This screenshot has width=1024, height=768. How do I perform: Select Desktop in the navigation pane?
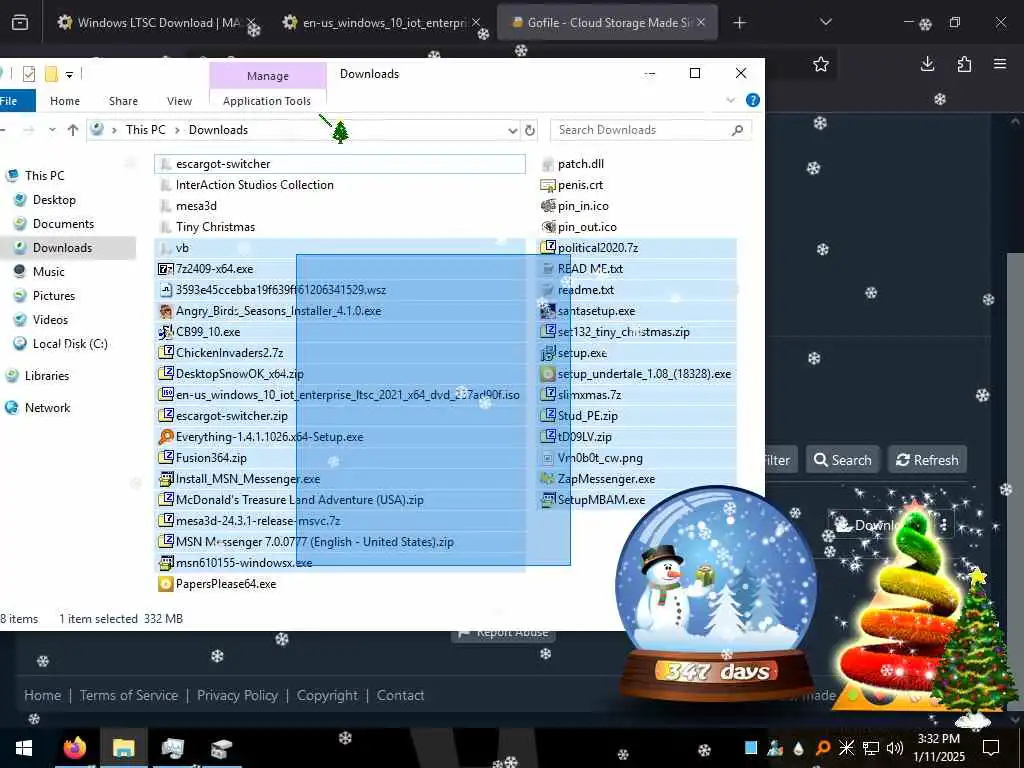pos(54,200)
